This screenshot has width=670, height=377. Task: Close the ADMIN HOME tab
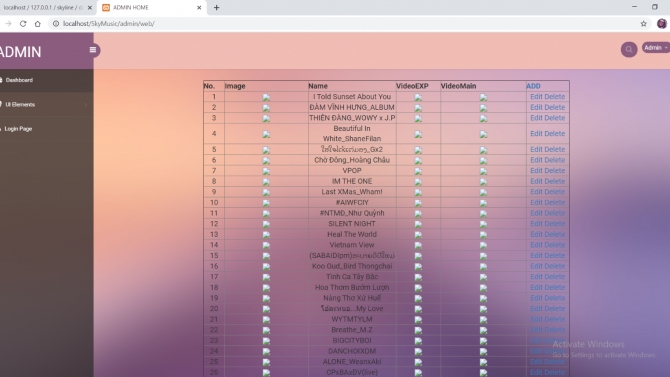click(199, 8)
